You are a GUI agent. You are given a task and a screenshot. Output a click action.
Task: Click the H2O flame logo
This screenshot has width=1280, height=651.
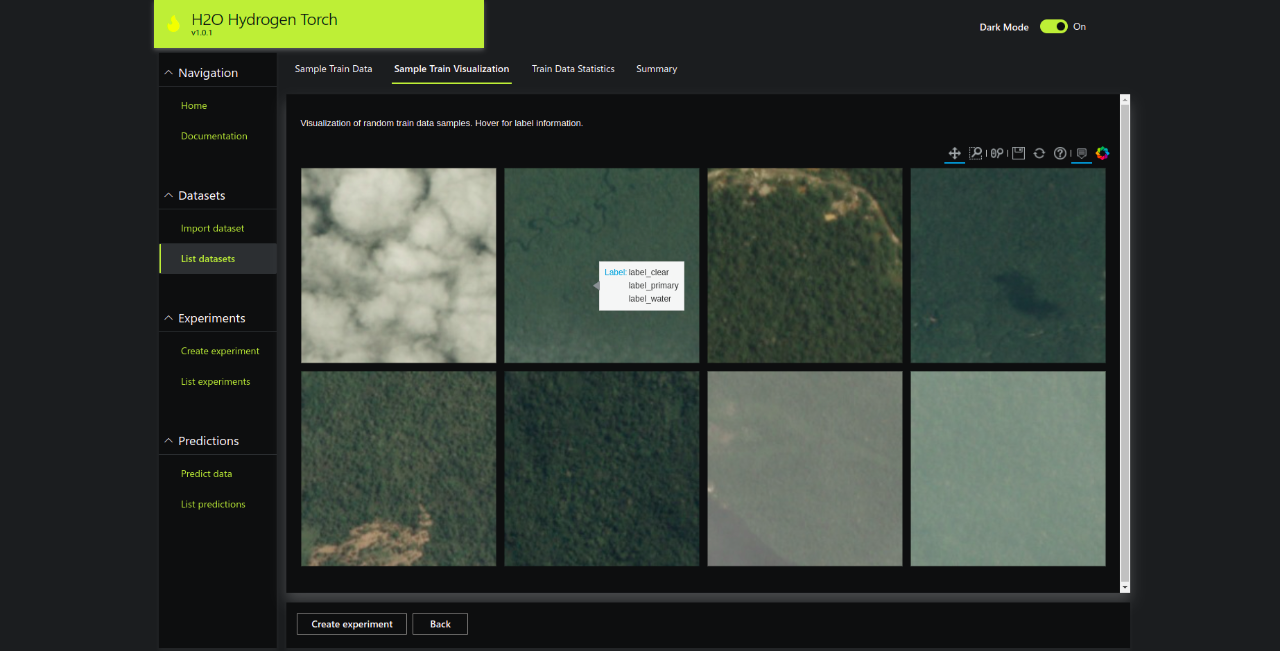coord(174,24)
